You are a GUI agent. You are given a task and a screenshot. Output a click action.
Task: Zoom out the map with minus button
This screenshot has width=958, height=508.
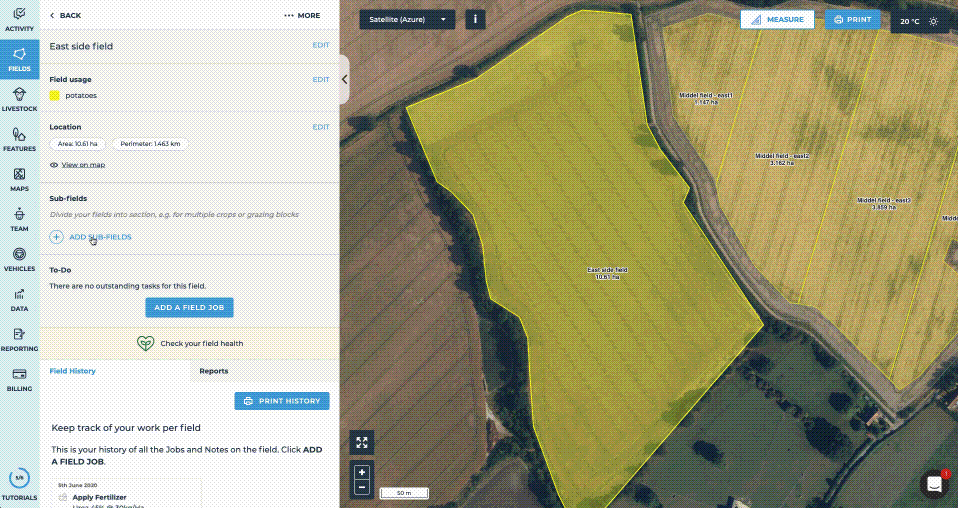(x=362, y=487)
